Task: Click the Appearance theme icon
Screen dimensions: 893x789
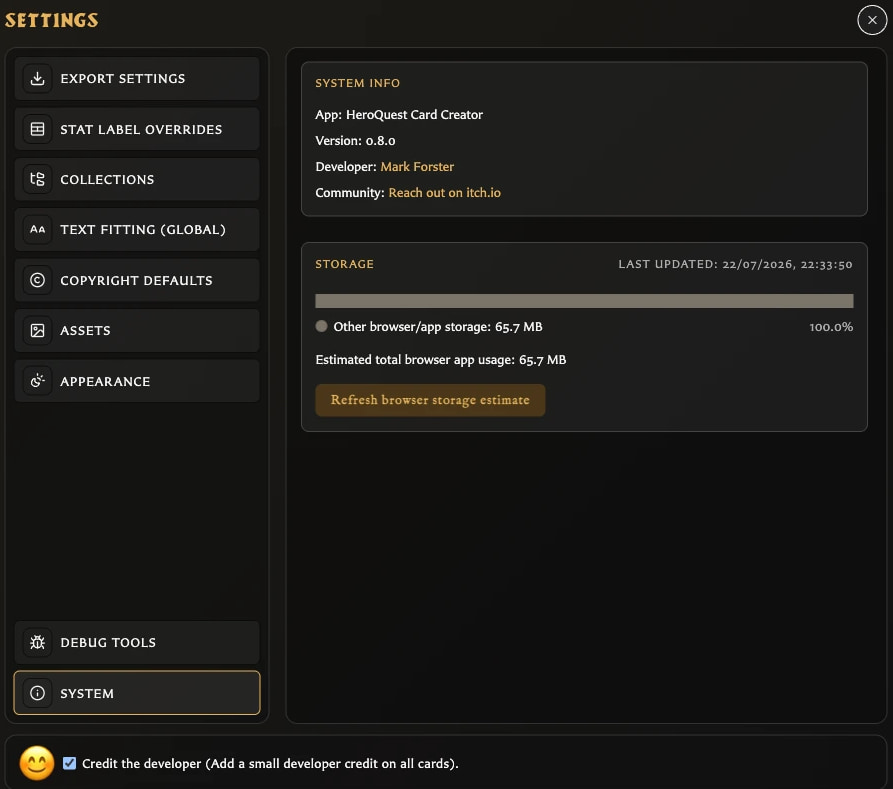Action: [38, 381]
